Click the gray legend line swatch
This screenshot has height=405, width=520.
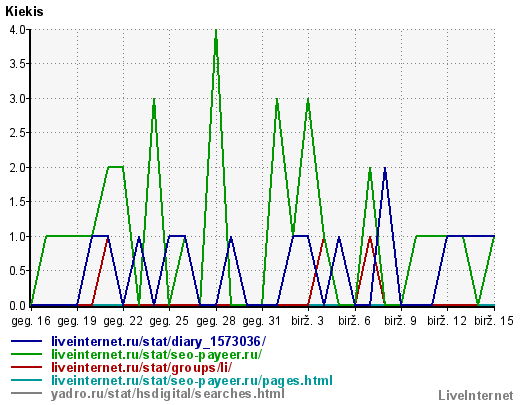[26, 393]
